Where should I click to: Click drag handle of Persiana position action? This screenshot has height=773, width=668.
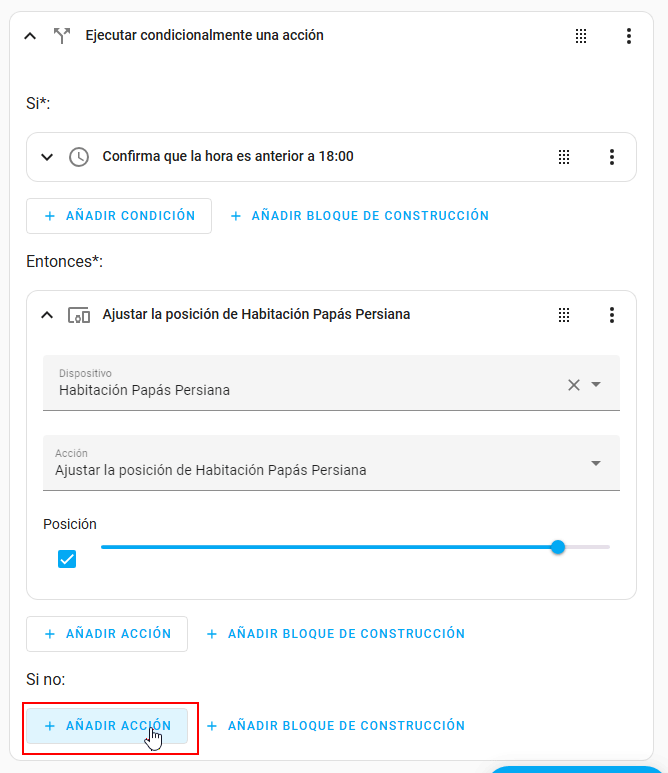(x=564, y=315)
